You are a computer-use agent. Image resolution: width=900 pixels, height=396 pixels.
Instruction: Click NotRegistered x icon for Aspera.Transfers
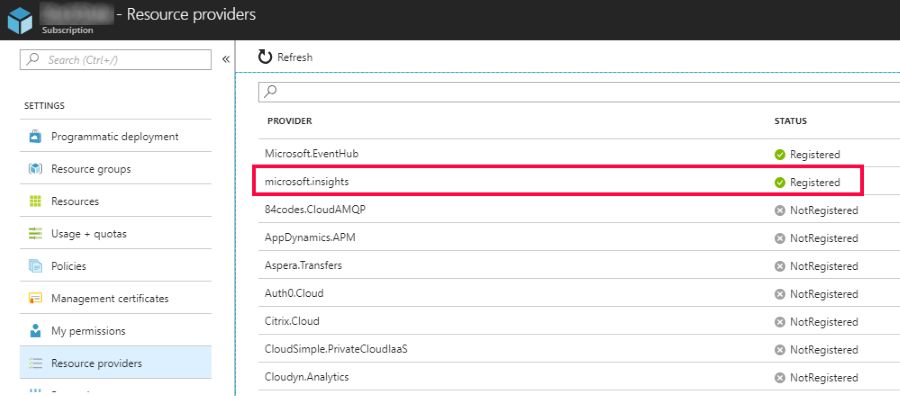pos(779,266)
